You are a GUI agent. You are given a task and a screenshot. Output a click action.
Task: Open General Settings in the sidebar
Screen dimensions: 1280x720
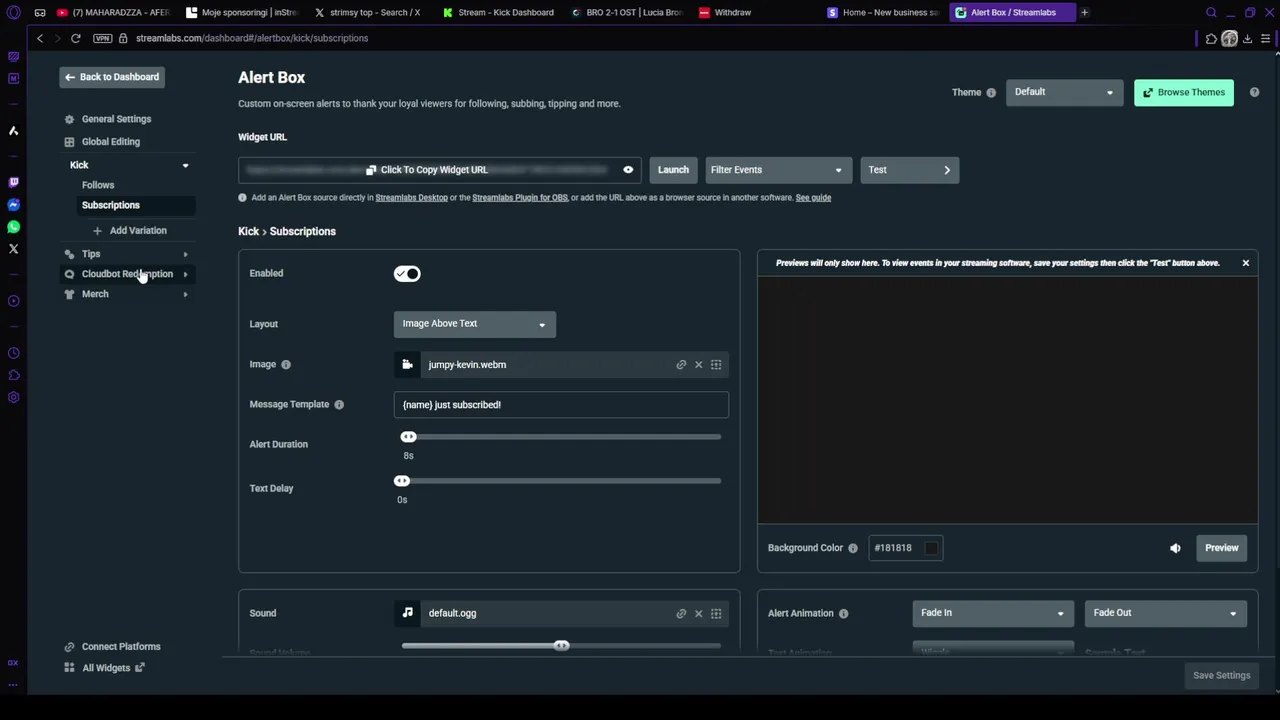click(x=116, y=119)
